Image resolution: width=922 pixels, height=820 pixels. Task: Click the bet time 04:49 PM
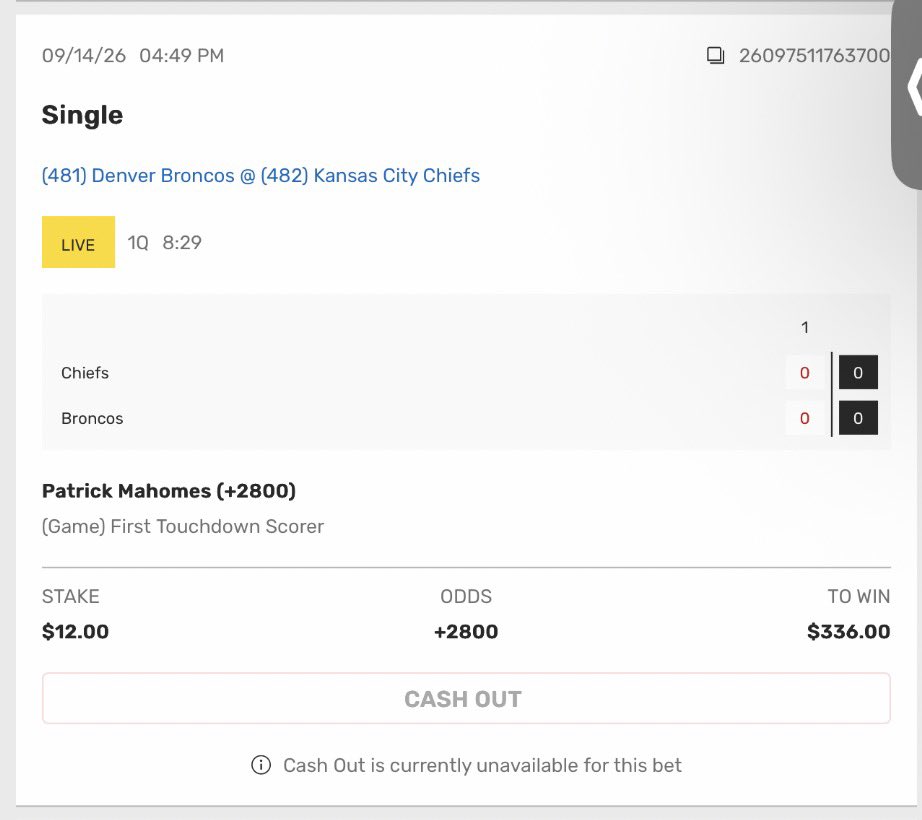pyautogui.click(x=182, y=56)
